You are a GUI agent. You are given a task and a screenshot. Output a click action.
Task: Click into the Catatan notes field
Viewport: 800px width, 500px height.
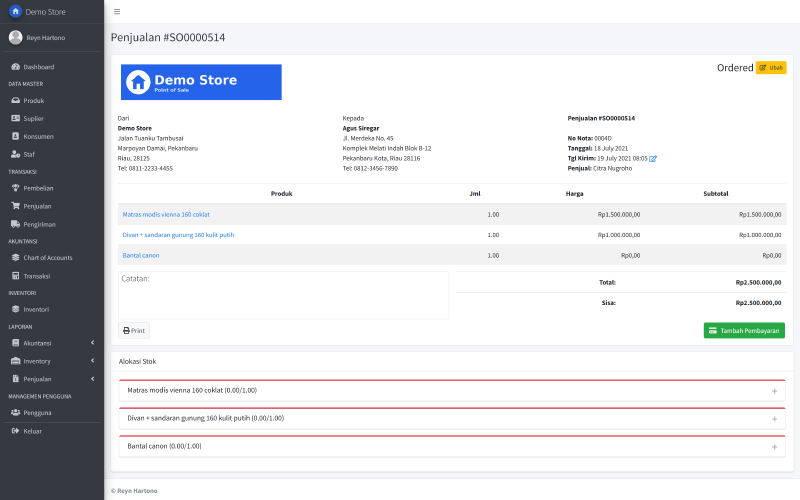[284, 295]
